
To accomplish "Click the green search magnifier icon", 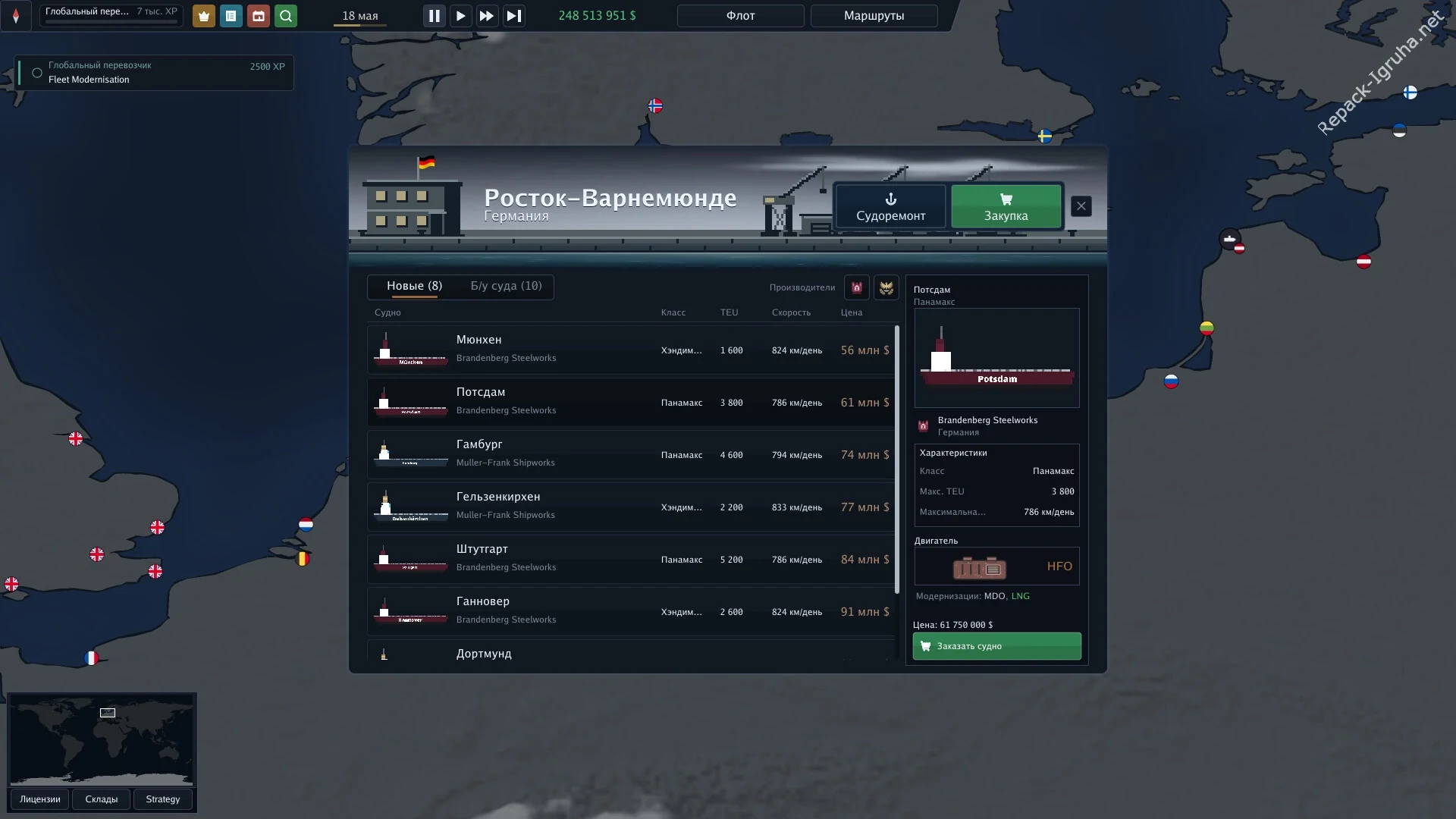I will [x=286, y=16].
